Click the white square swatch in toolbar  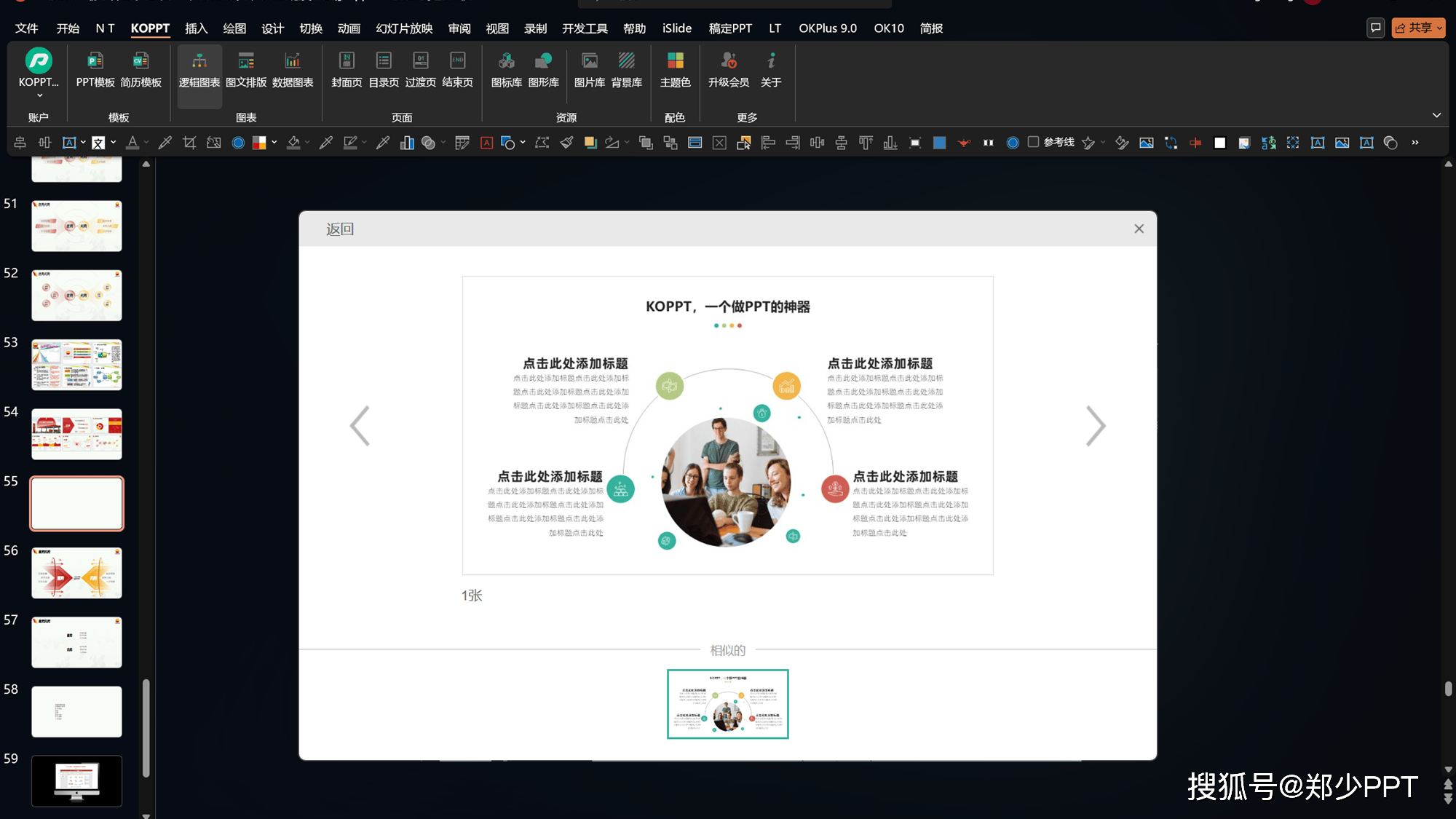[x=1220, y=143]
